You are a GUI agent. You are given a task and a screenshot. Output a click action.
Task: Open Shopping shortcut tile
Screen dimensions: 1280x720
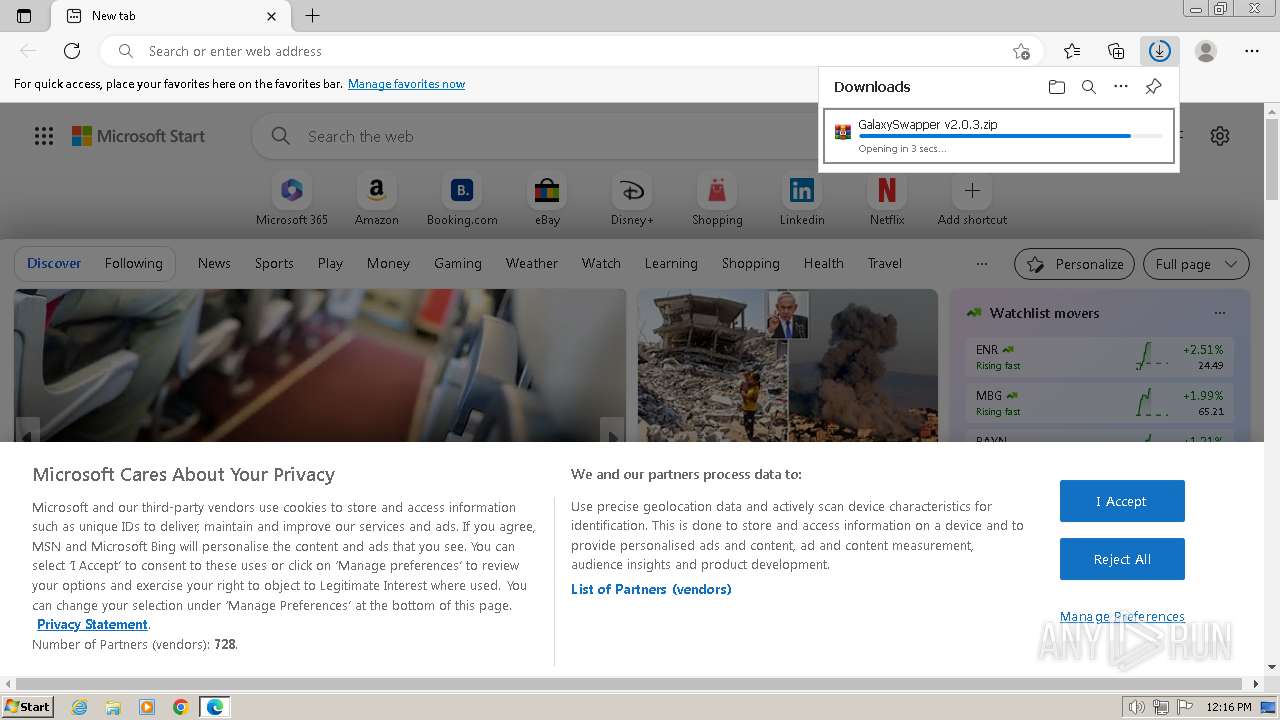(717, 200)
